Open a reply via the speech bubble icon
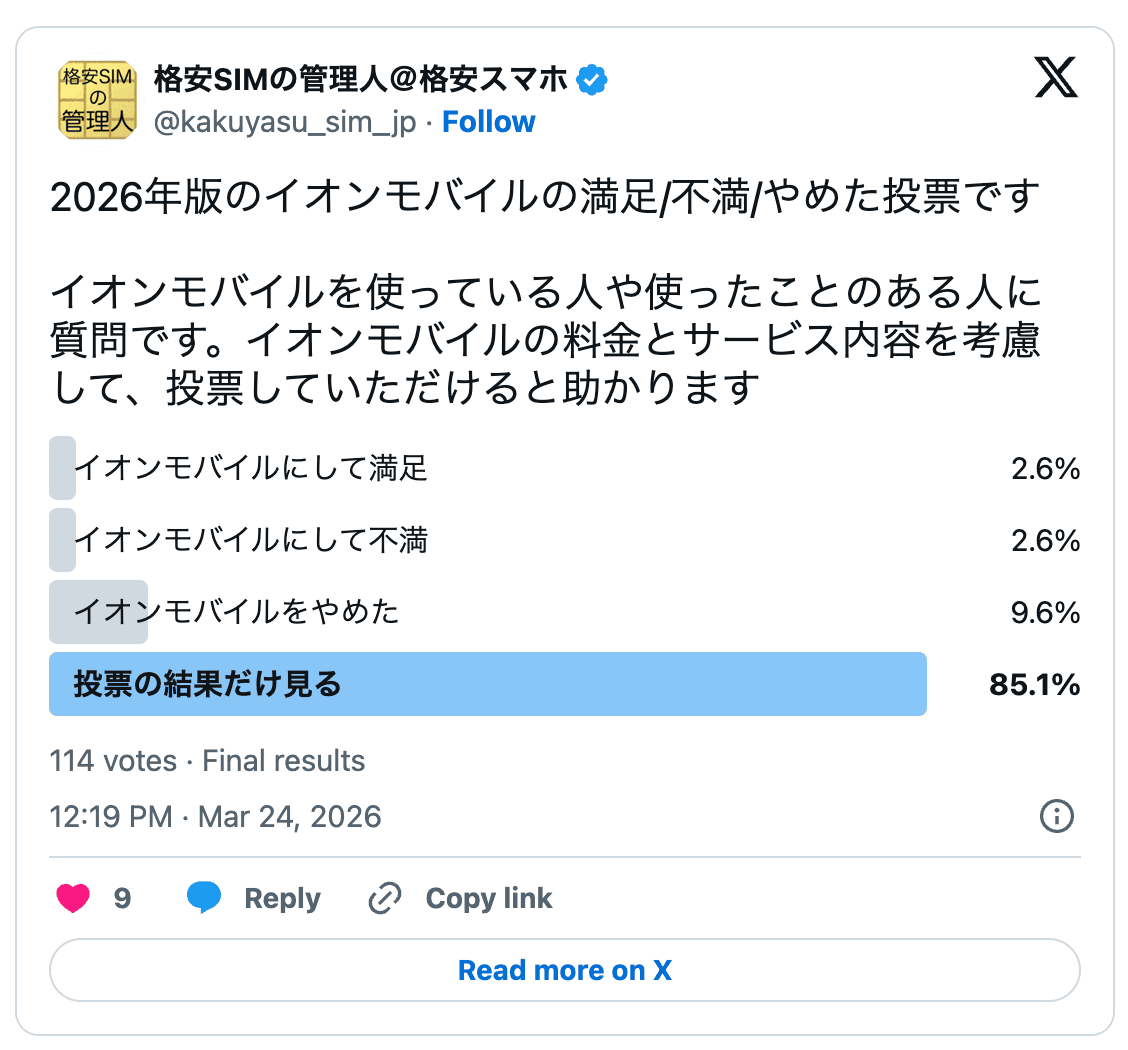1128x1050 pixels. (x=204, y=898)
